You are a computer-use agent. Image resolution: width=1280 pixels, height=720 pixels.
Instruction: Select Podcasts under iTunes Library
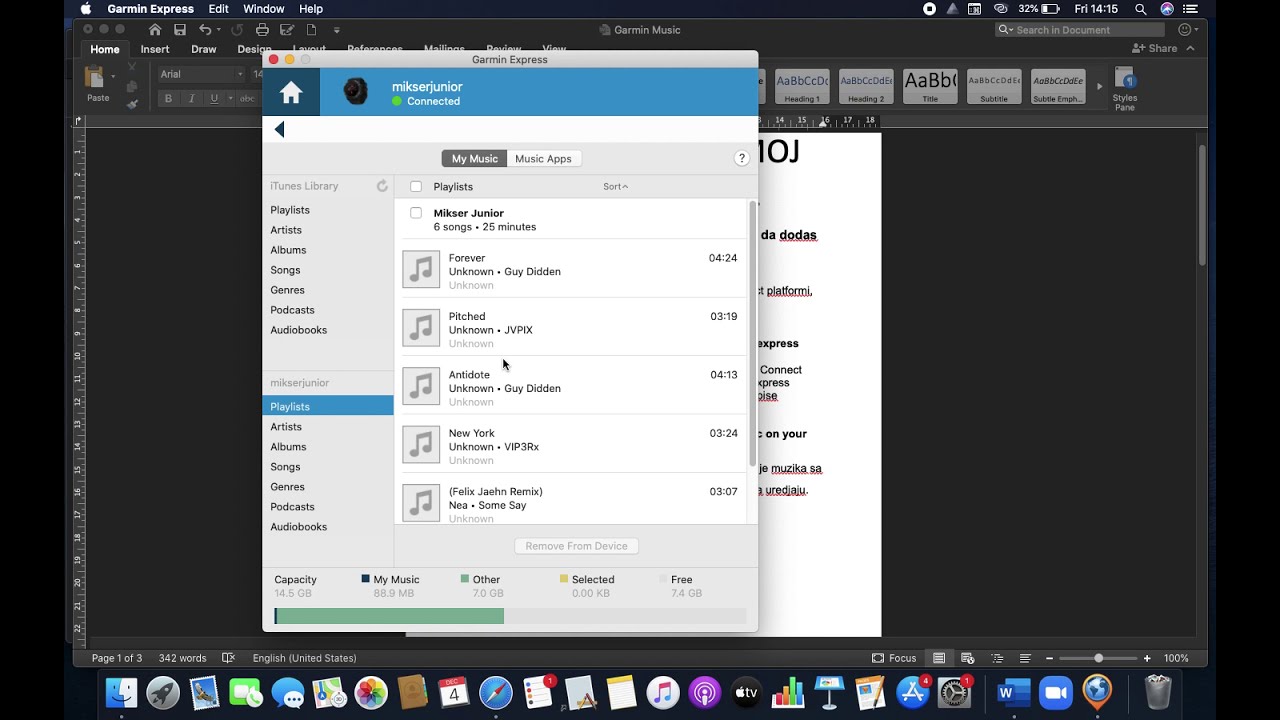(292, 310)
